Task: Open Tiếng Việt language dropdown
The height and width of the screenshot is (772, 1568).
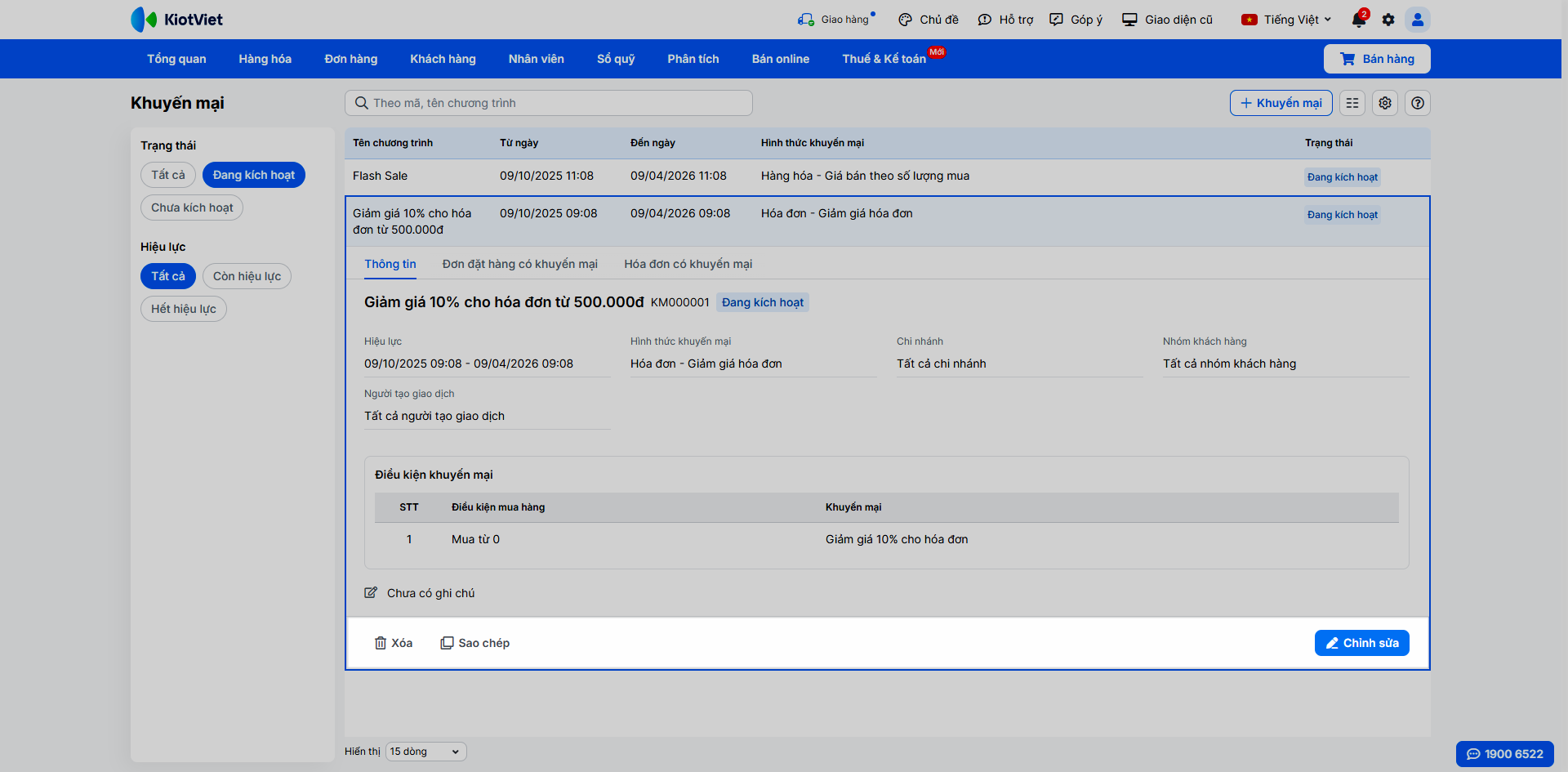Action: [x=1286, y=20]
